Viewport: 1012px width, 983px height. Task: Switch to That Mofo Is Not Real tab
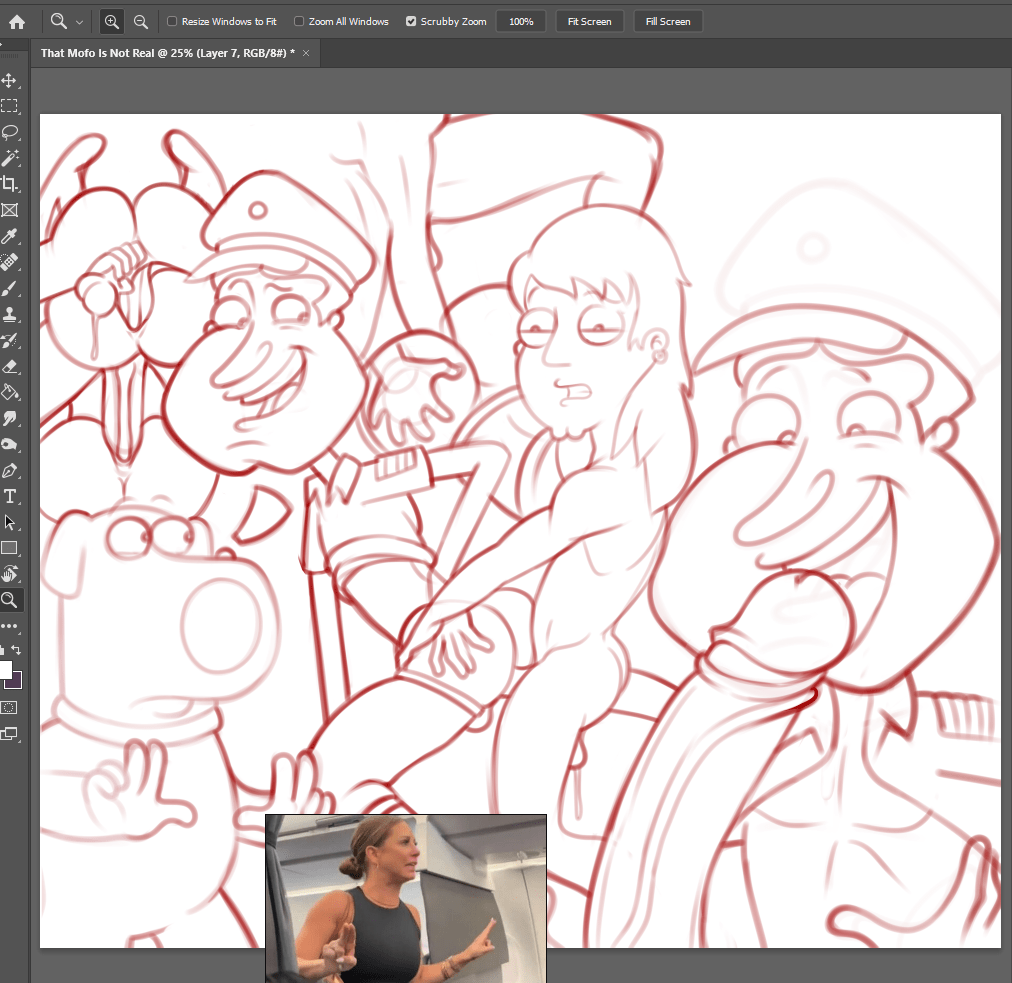[167, 53]
